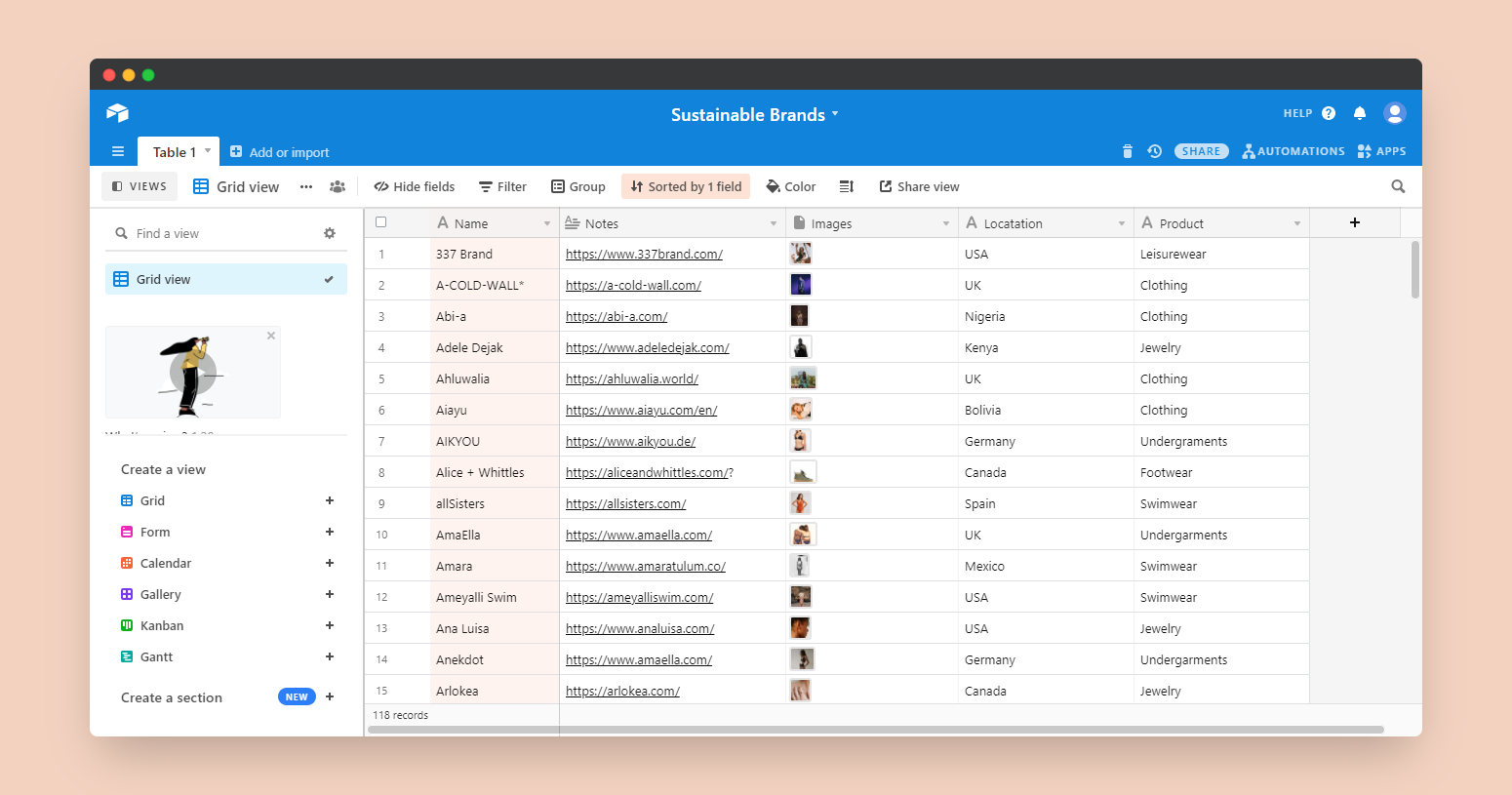
Task: Add a new Form view
Action: coord(330,532)
